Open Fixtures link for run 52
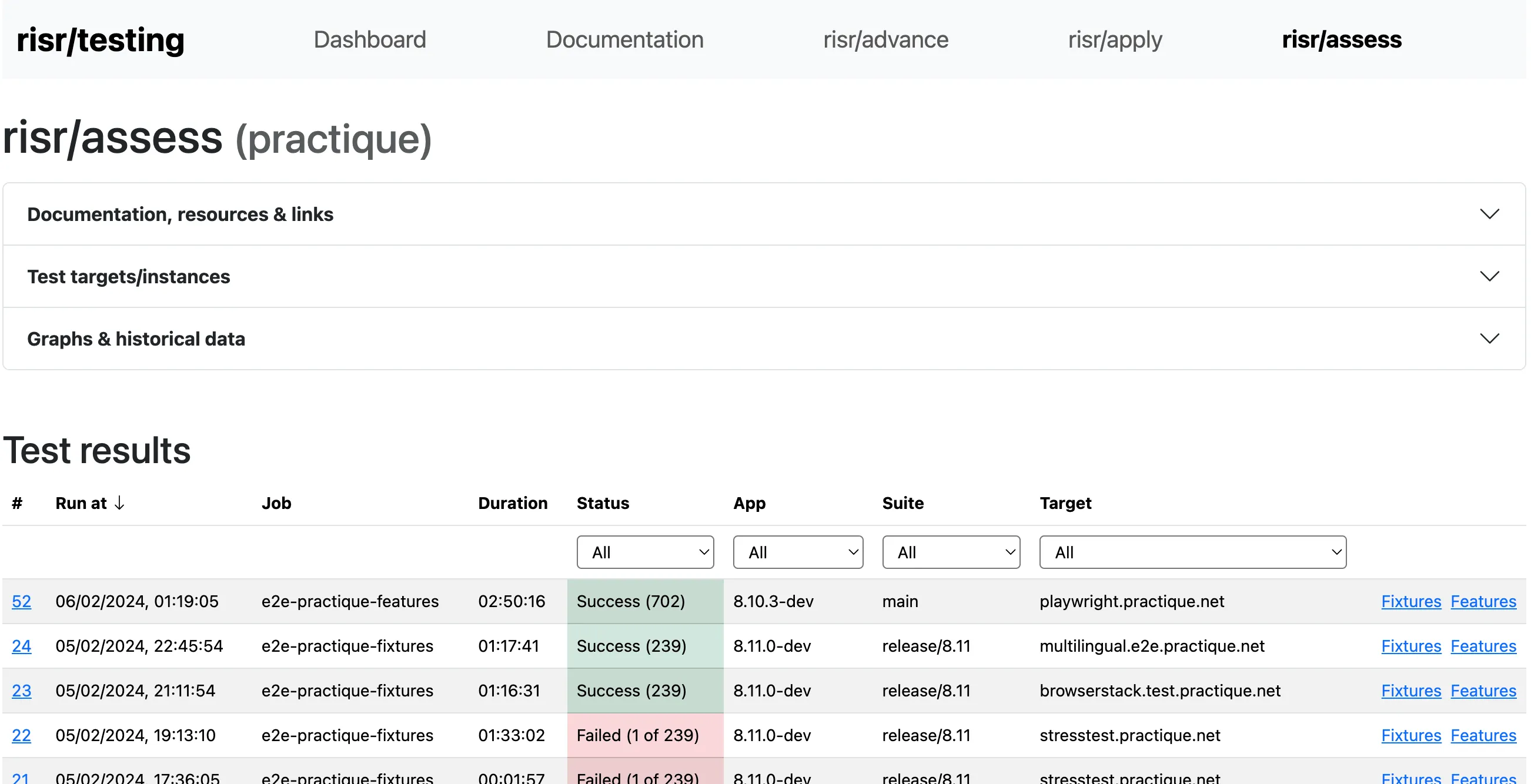Image resolution: width=1531 pixels, height=784 pixels. click(1410, 601)
